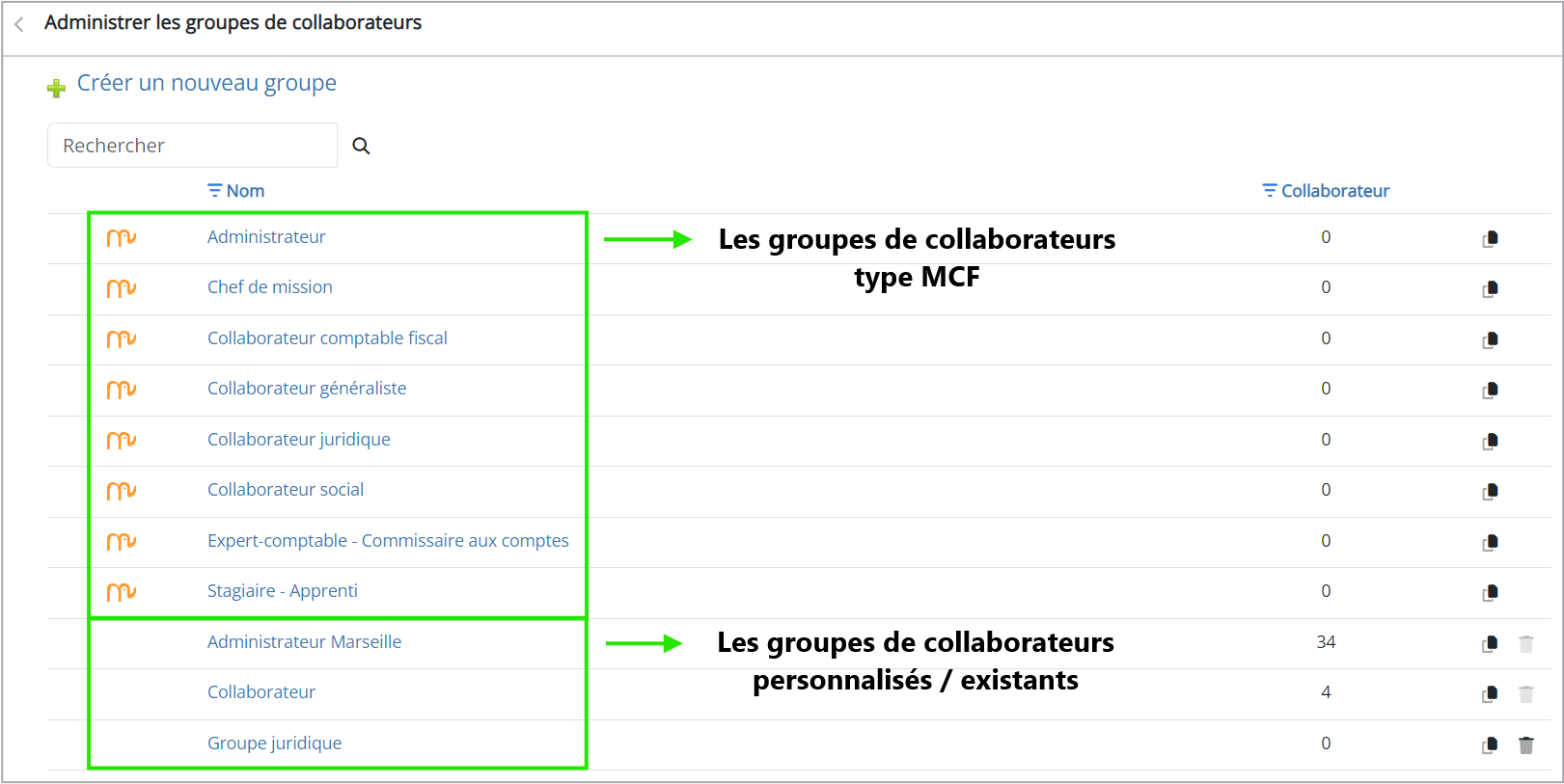Duplicate the Stagiaire - Apprenti group
This screenshot has height=784, width=1564.
(x=1490, y=592)
